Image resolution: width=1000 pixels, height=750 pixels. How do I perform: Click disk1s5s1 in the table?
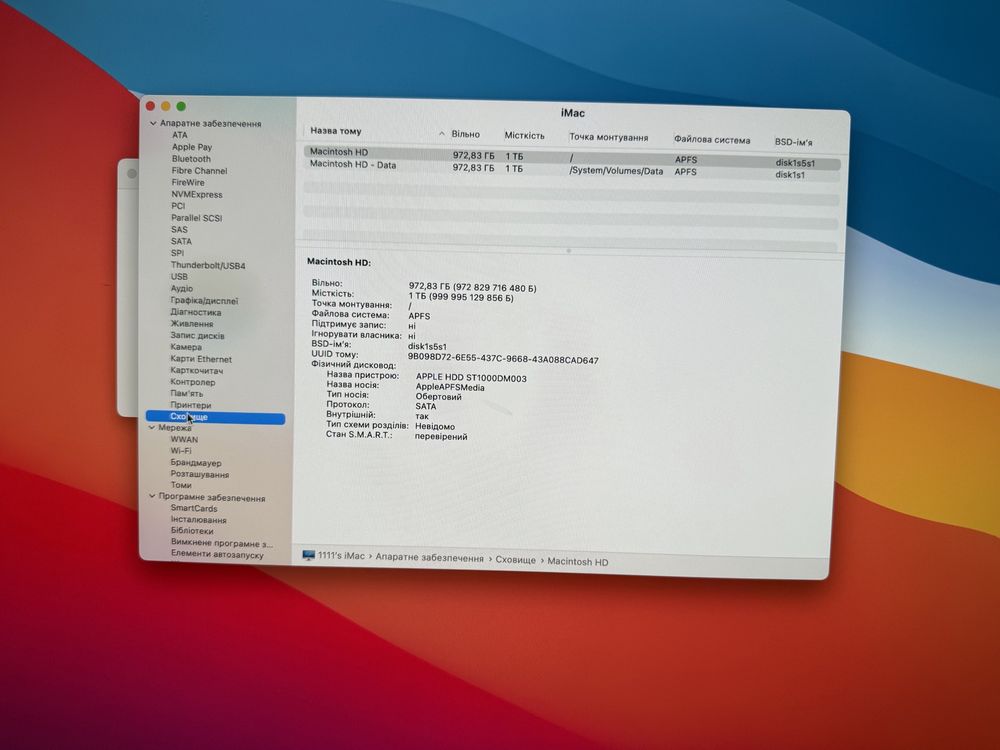point(795,163)
